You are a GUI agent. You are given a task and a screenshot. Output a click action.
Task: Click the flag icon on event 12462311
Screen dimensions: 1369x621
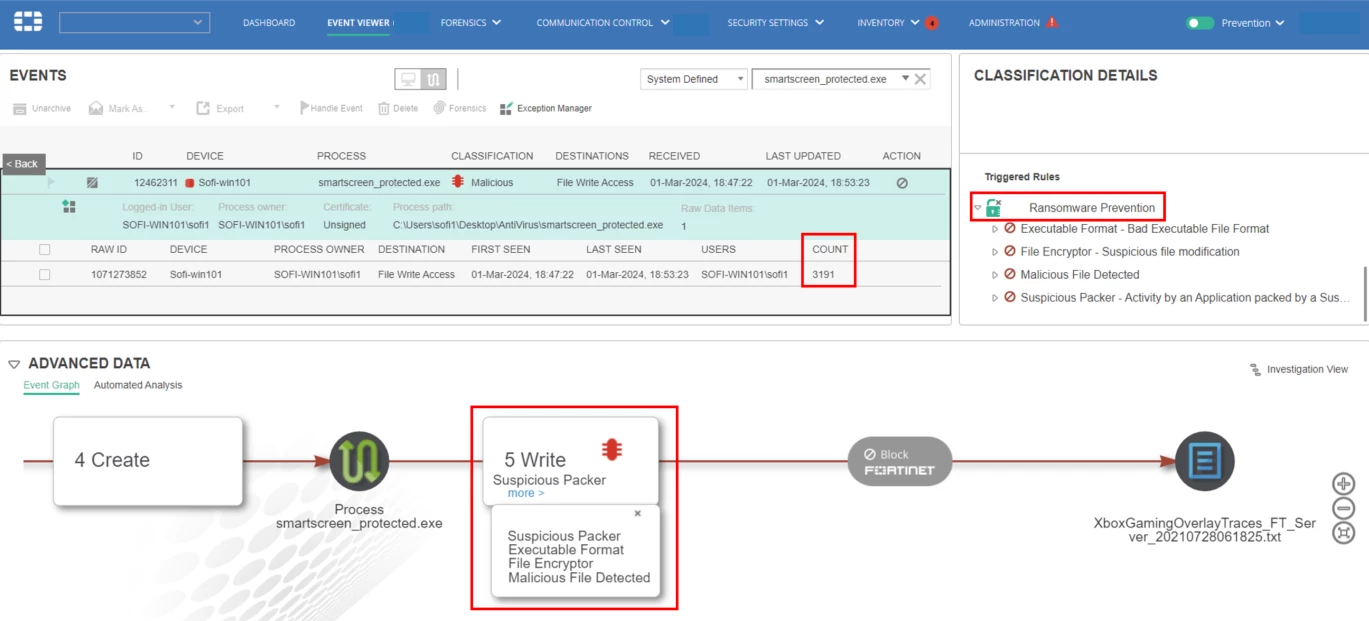coord(51,182)
